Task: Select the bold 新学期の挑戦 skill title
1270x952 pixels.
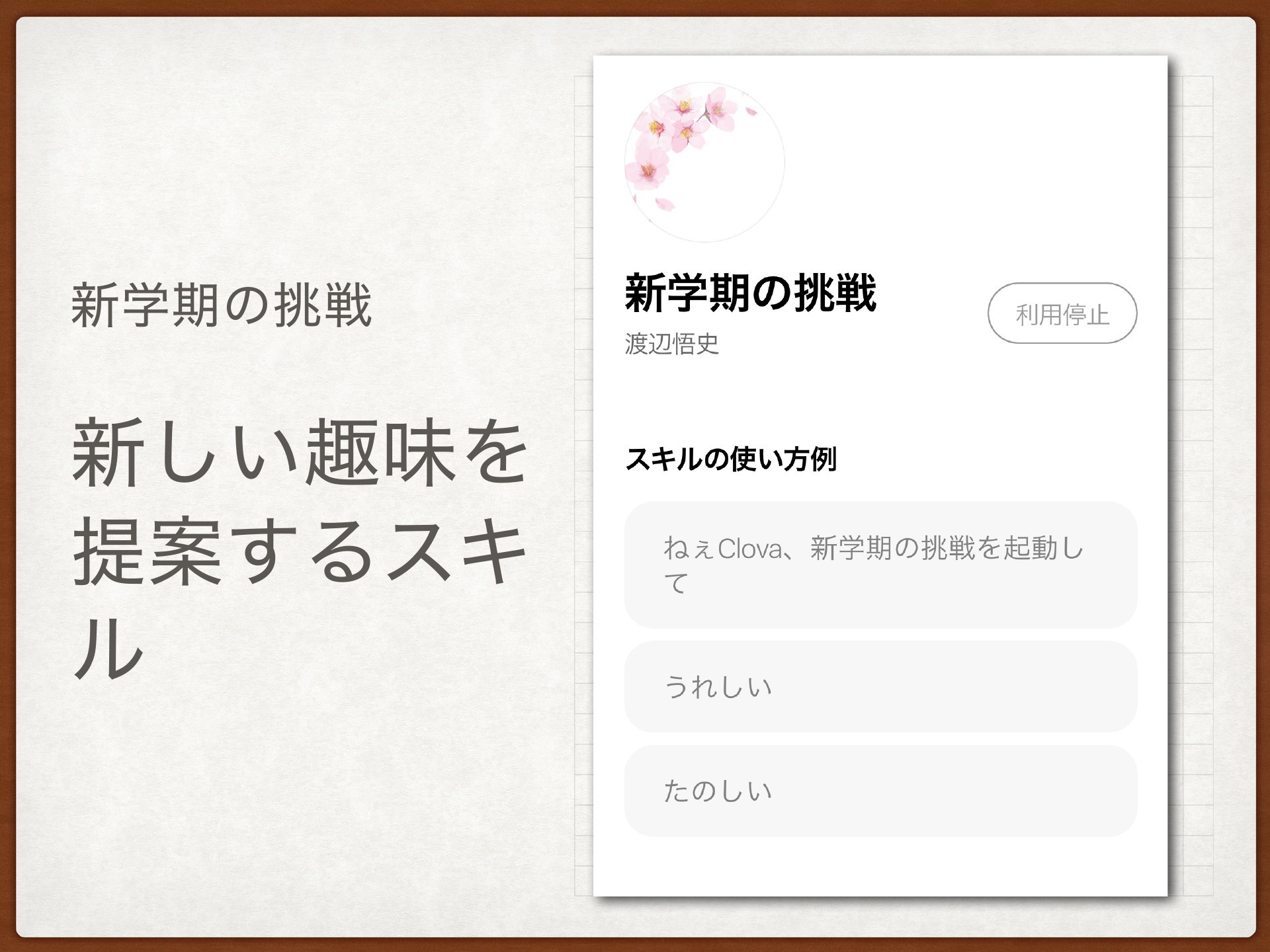Action: [x=751, y=294]
